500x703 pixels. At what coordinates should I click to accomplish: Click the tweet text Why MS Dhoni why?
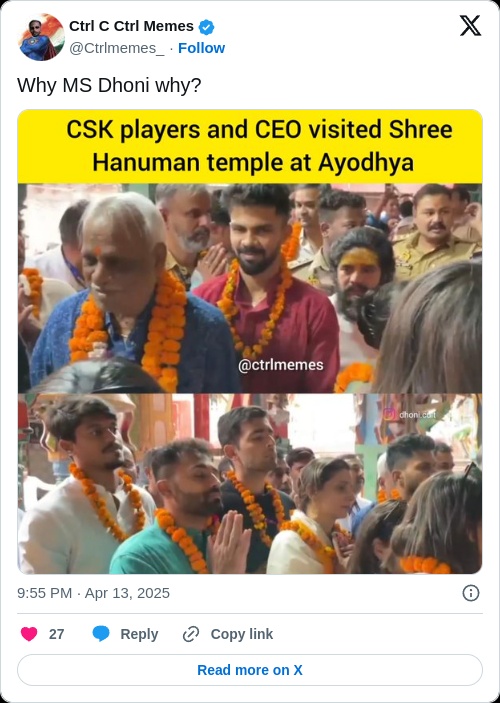[109, 85]
